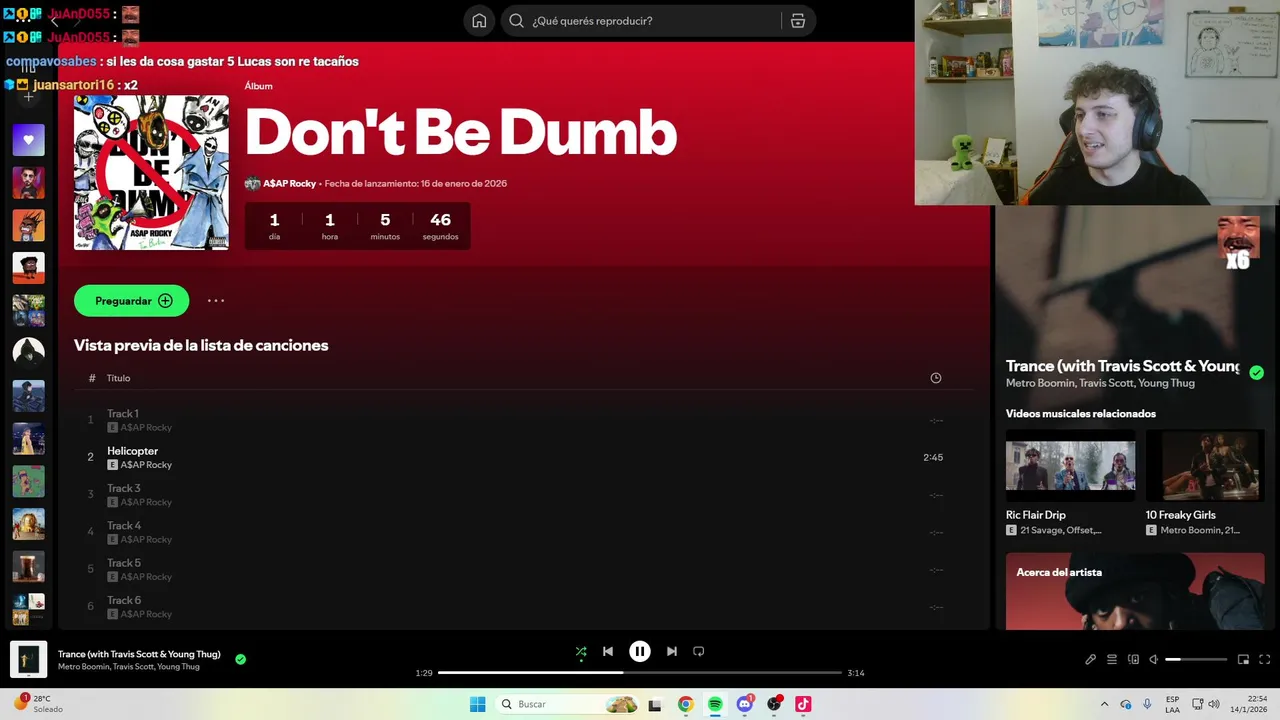Image resolution: width=1280 pixels, height=720 pixels.
Task: Skip to the next track
Action: tap(672, 651)
